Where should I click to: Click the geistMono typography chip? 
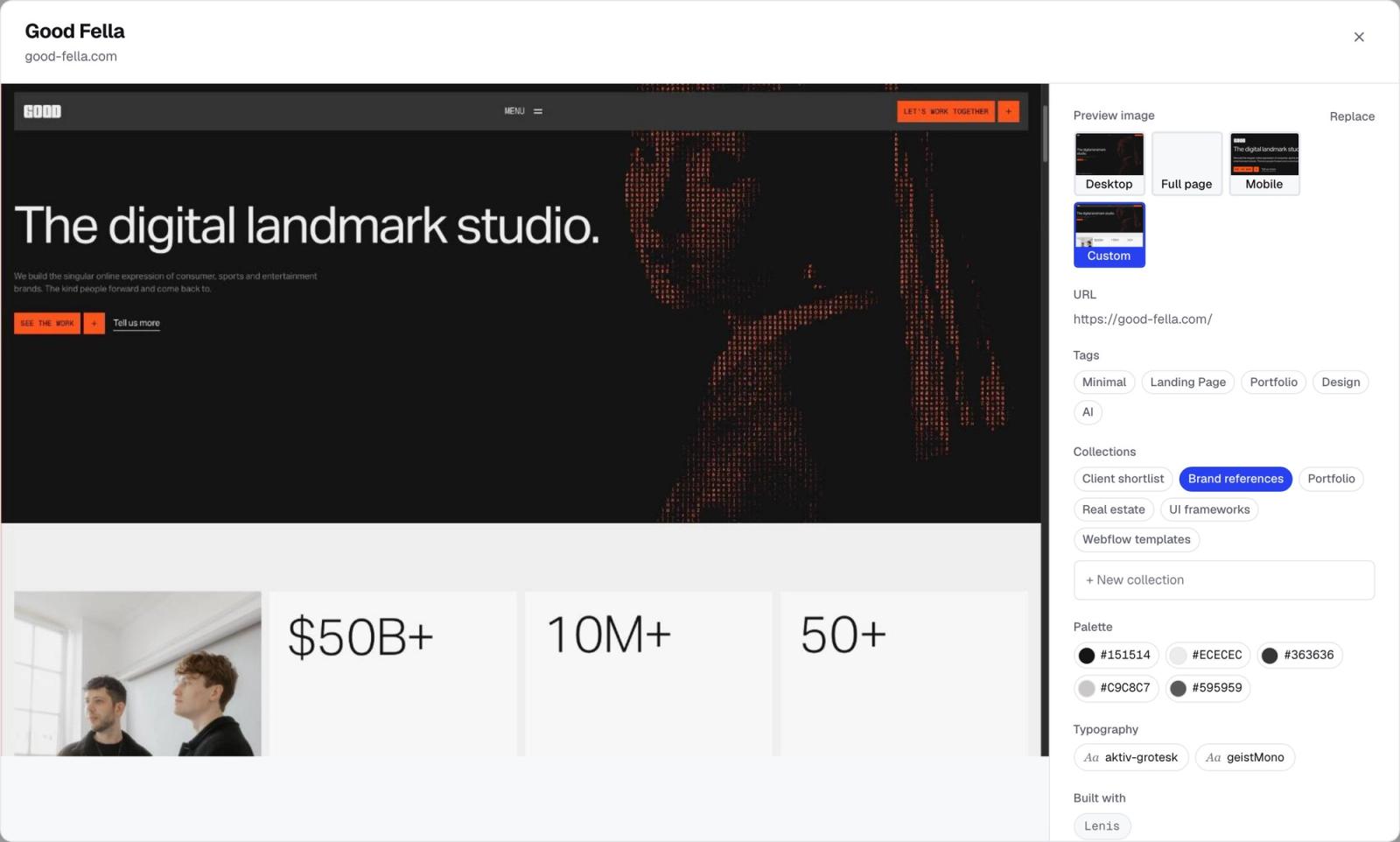pos(1245,758)
